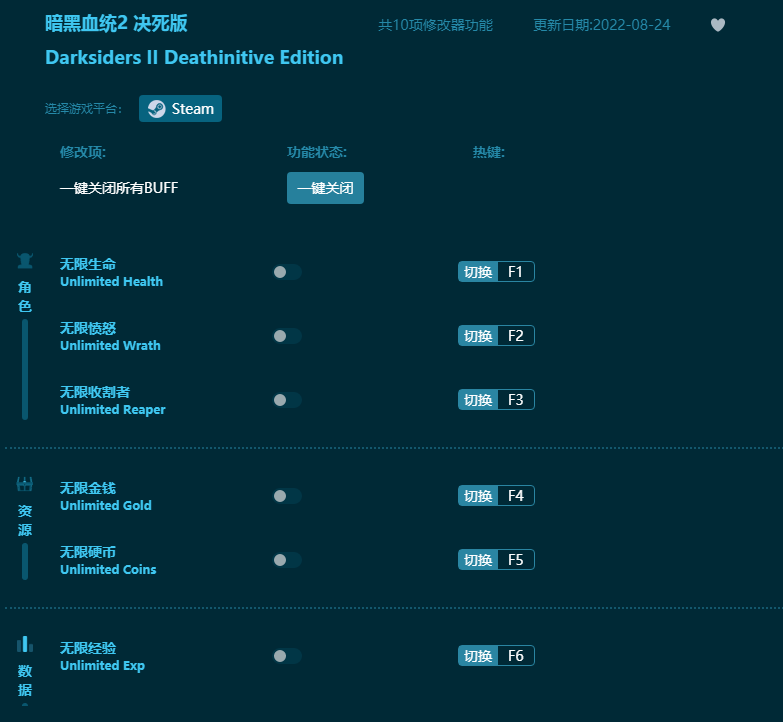Click the resources category basket icon
Screen dimensions: 783x722
coord(25,484)
